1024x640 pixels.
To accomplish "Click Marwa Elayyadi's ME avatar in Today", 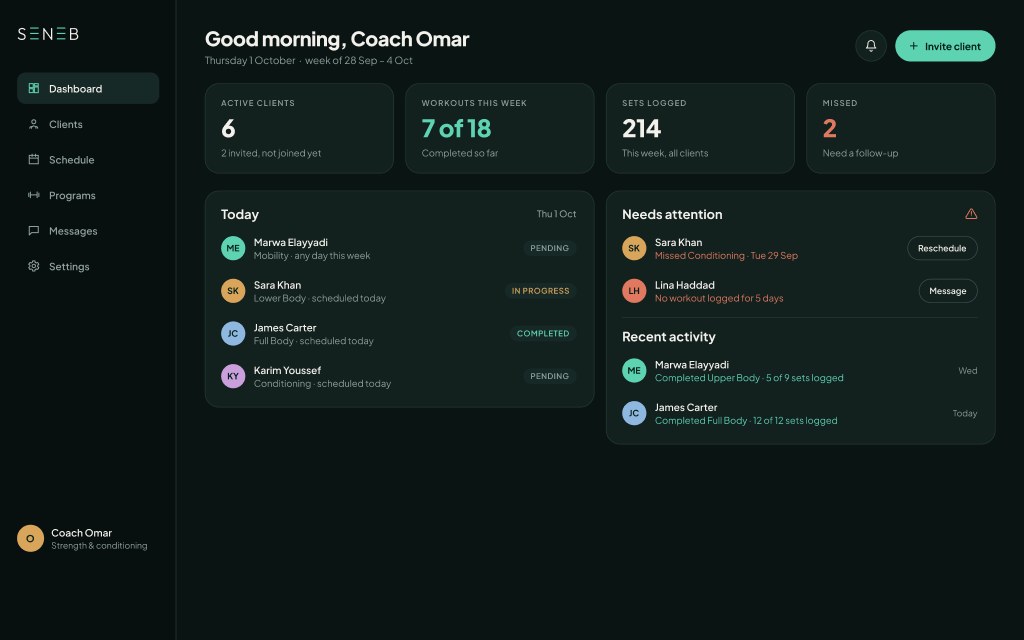I will click(233, 248).
